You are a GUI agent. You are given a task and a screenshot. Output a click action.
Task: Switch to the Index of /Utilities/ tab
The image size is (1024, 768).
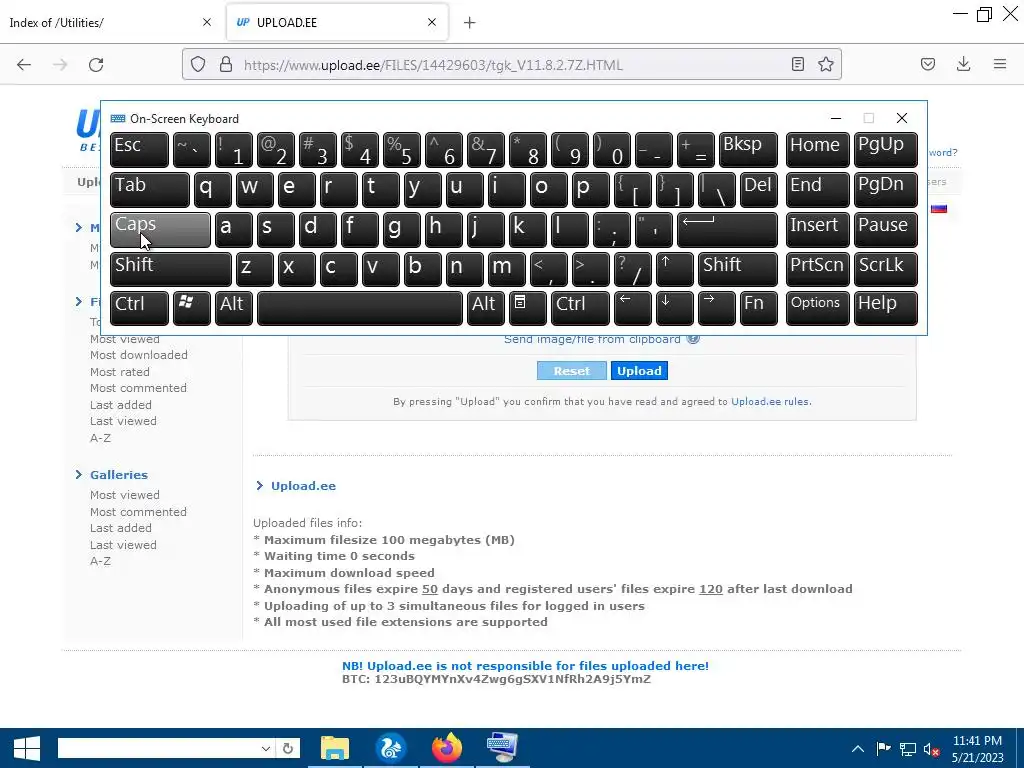pos(111,22)
